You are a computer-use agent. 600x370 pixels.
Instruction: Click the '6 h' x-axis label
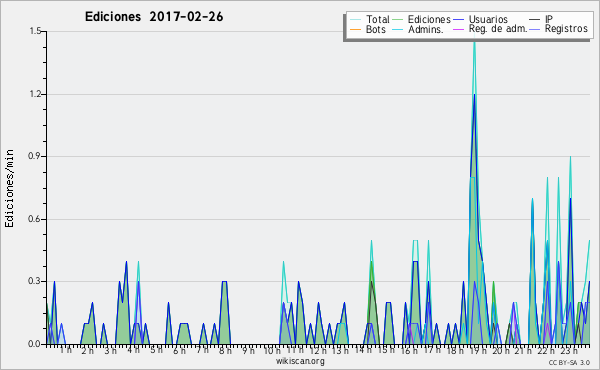pos(179,351)
